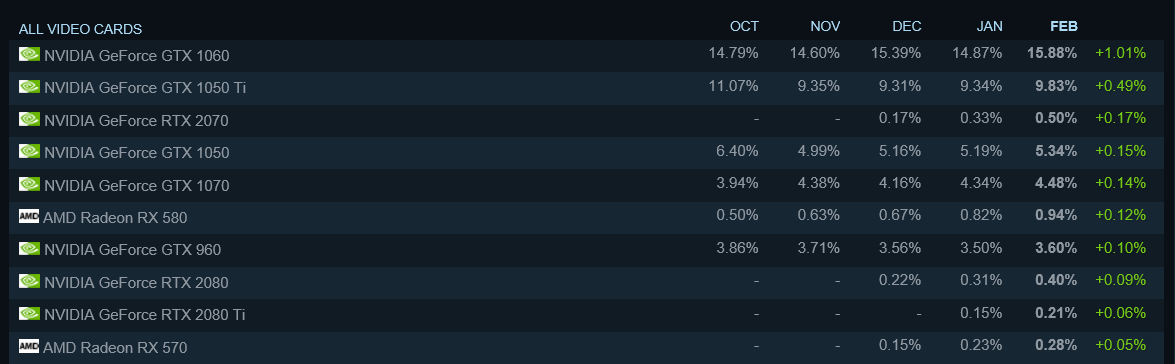Click the AMD logo beside Radeon RX 570

click(28, 346)
